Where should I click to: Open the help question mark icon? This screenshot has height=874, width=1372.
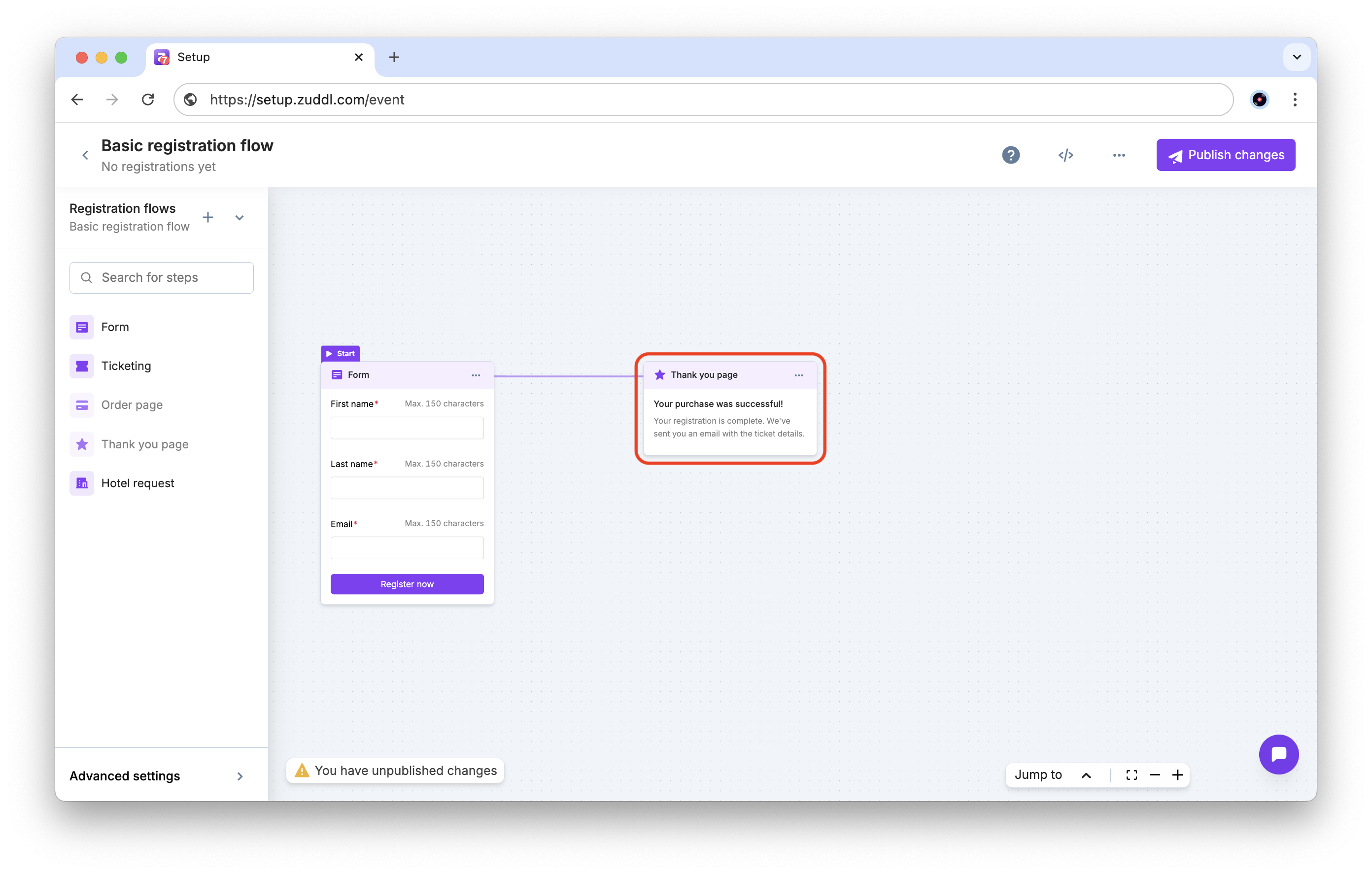click(1010, 155)
